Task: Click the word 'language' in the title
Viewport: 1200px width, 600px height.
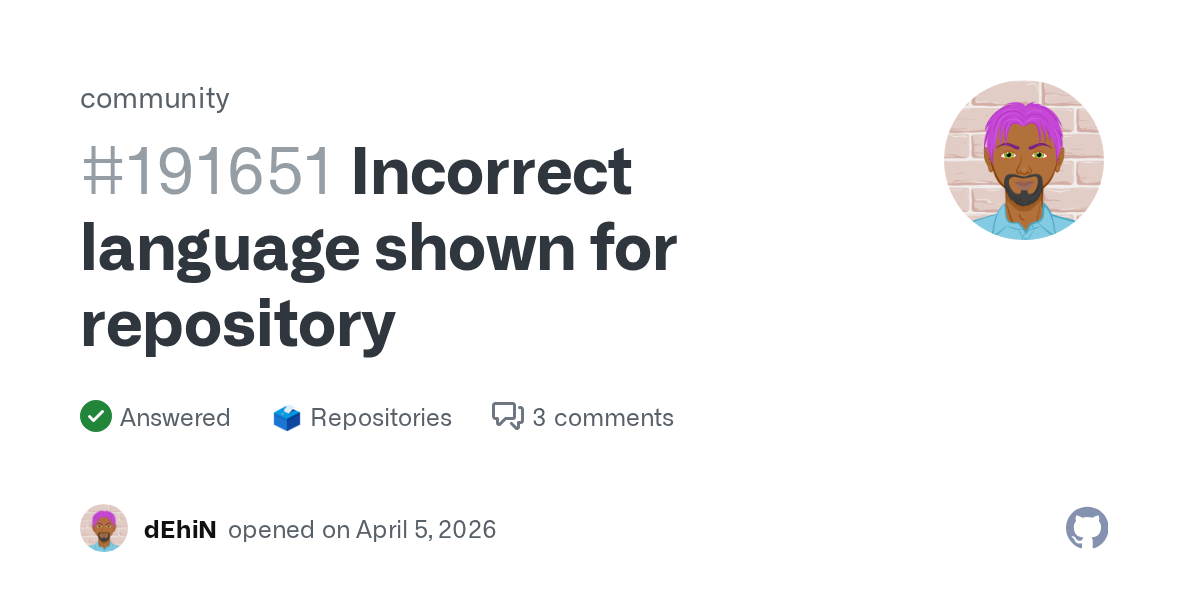Action: pyautogui.click(x=220, y=249)
